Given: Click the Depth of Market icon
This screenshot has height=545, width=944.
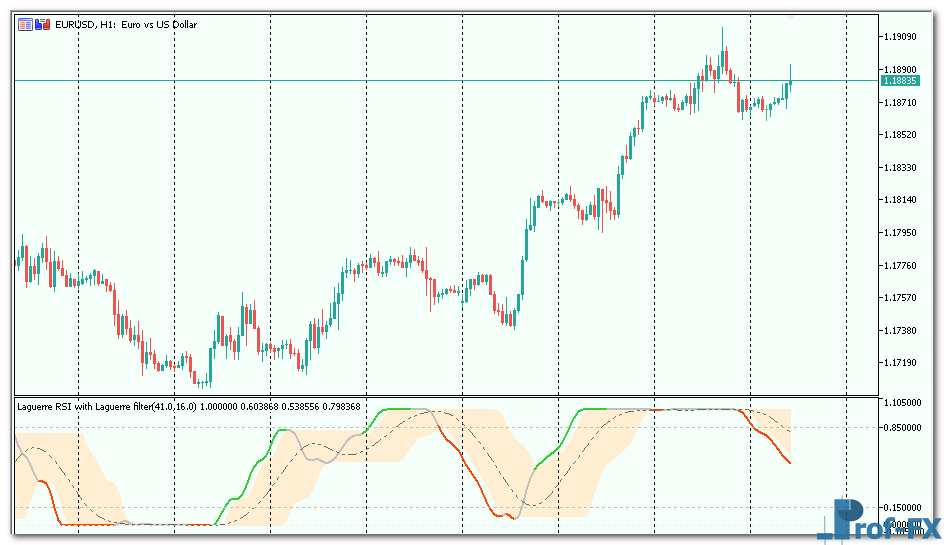Looking at the screenshot, I should [x=25, y=24].
